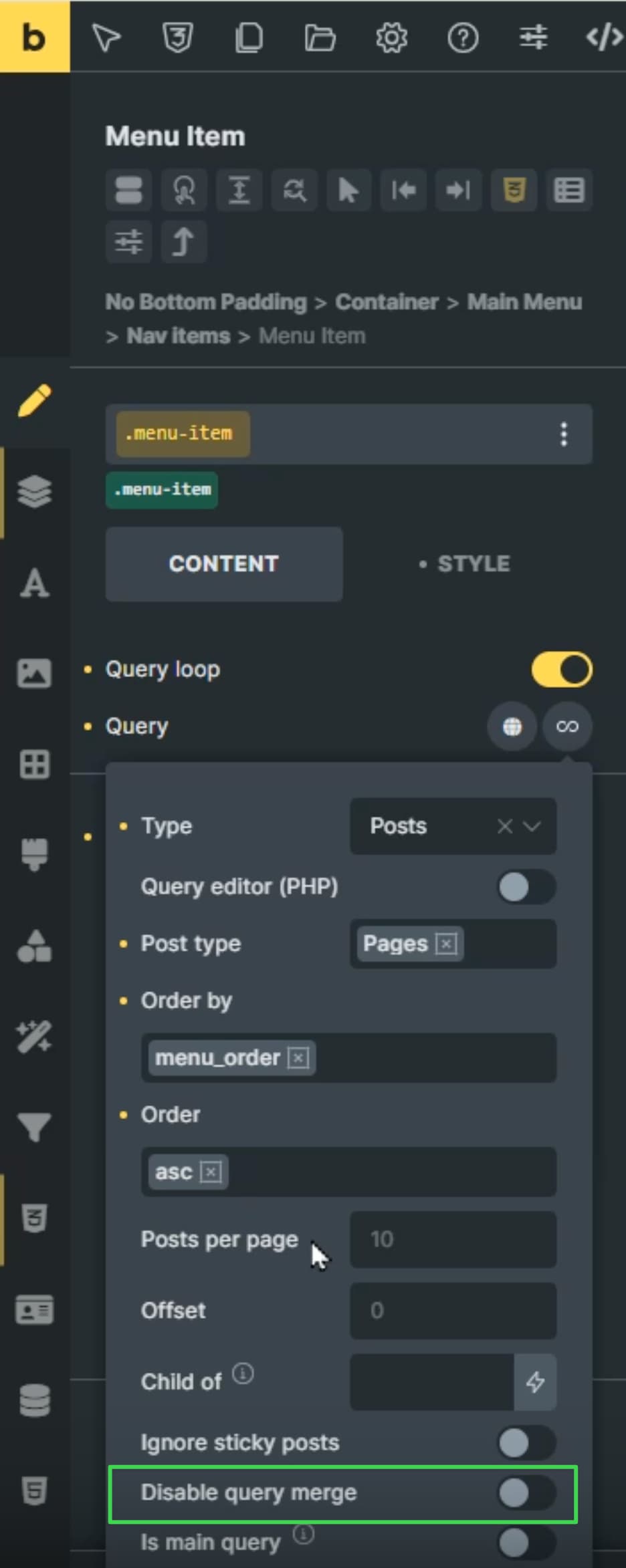The width and height of the screenshot is (626, 1568).
Task: Click the Posts per page input field
Action: (x=453, y=1240)
